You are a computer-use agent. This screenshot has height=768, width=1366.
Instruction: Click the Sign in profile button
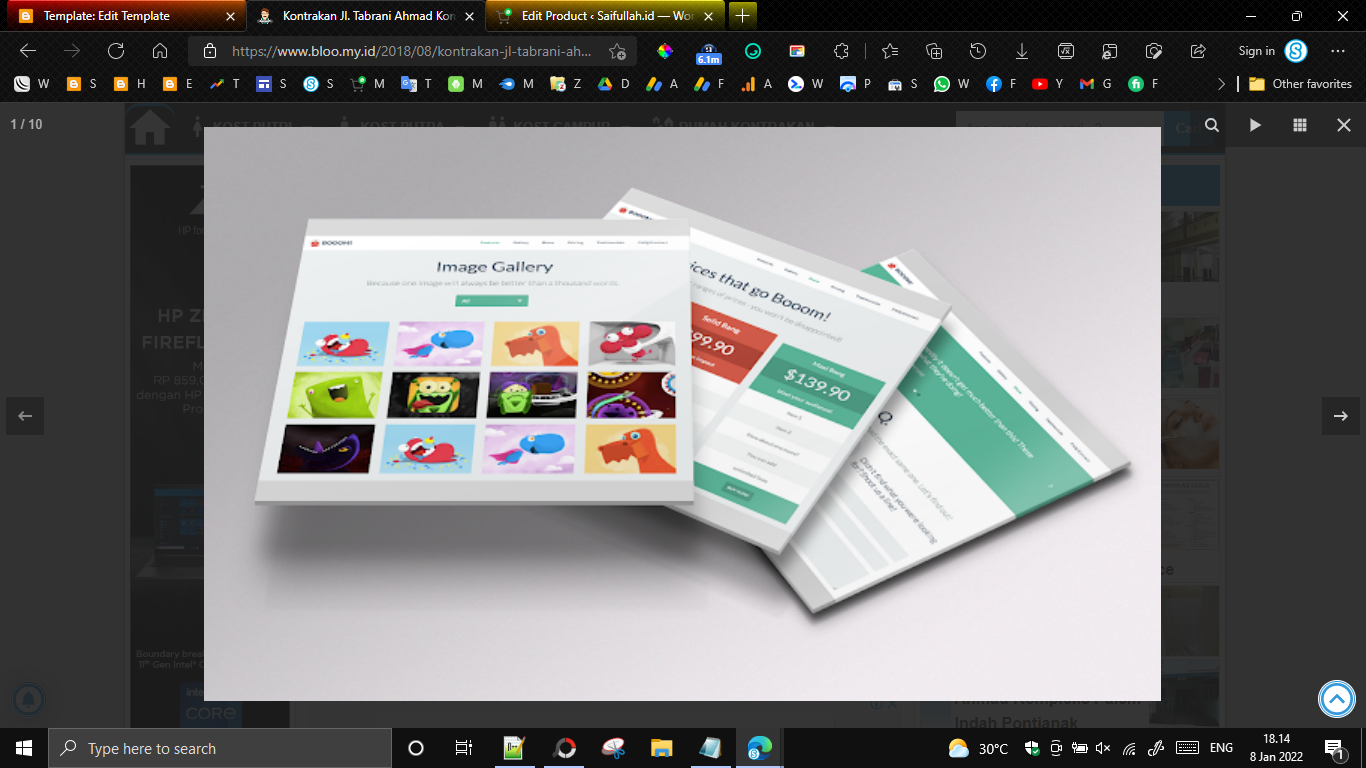tap(1273, 51)
